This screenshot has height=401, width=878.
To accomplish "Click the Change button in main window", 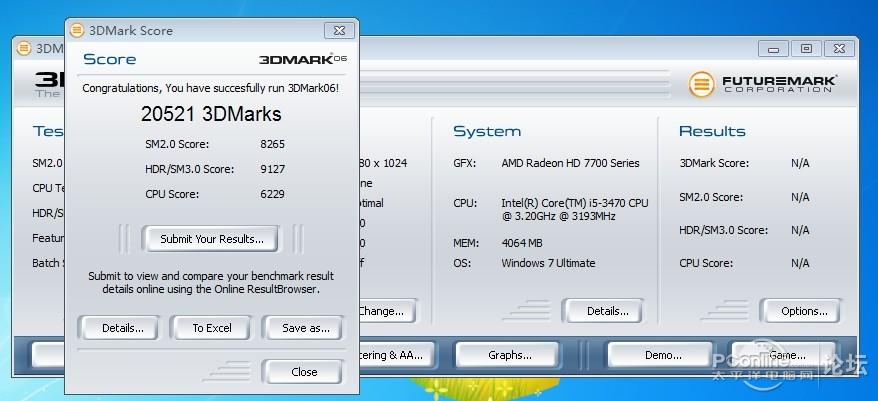I will [386, 311].
